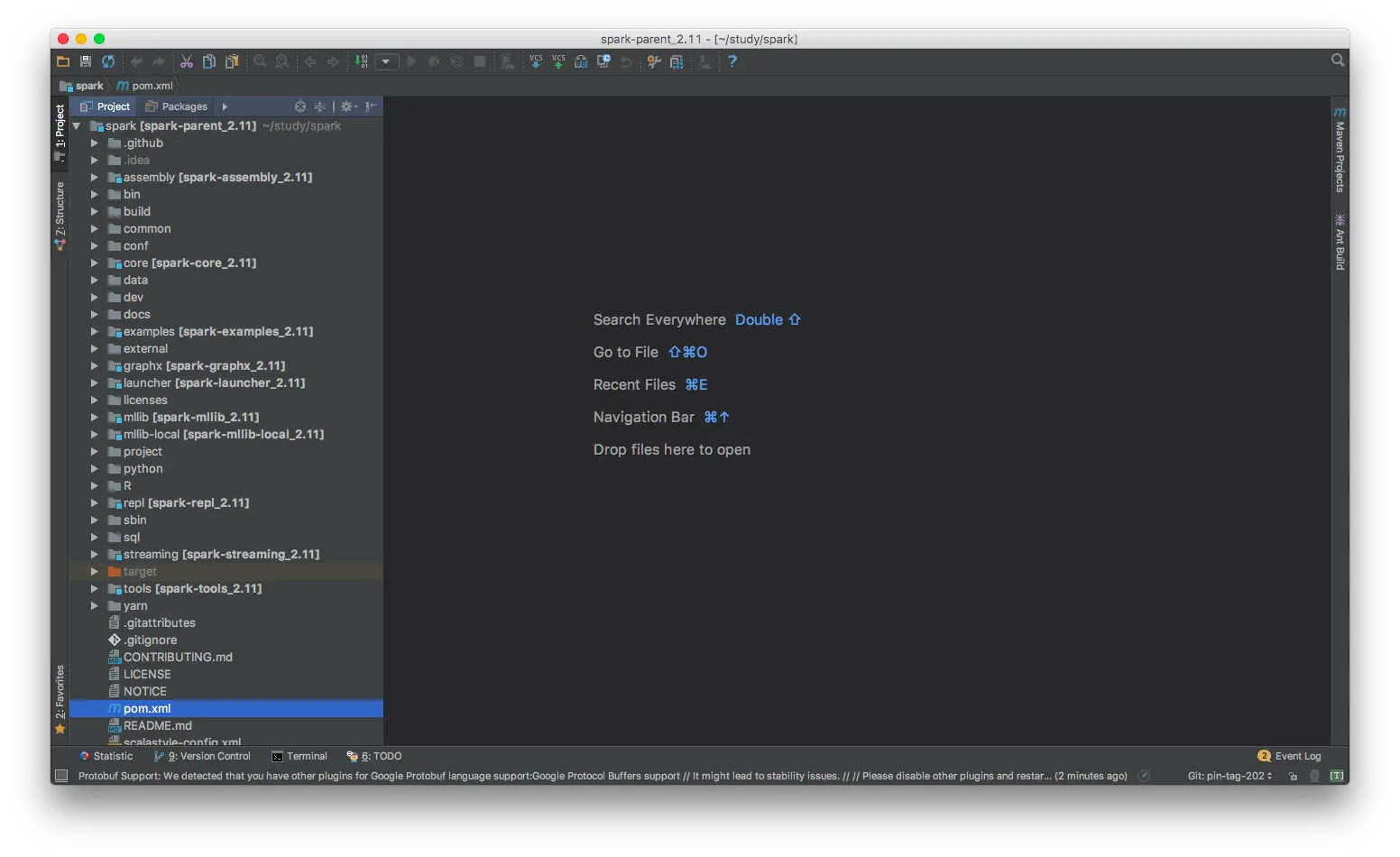
Task: Expand the core [spark-core_2.11] module
Action: coord(94,263)
